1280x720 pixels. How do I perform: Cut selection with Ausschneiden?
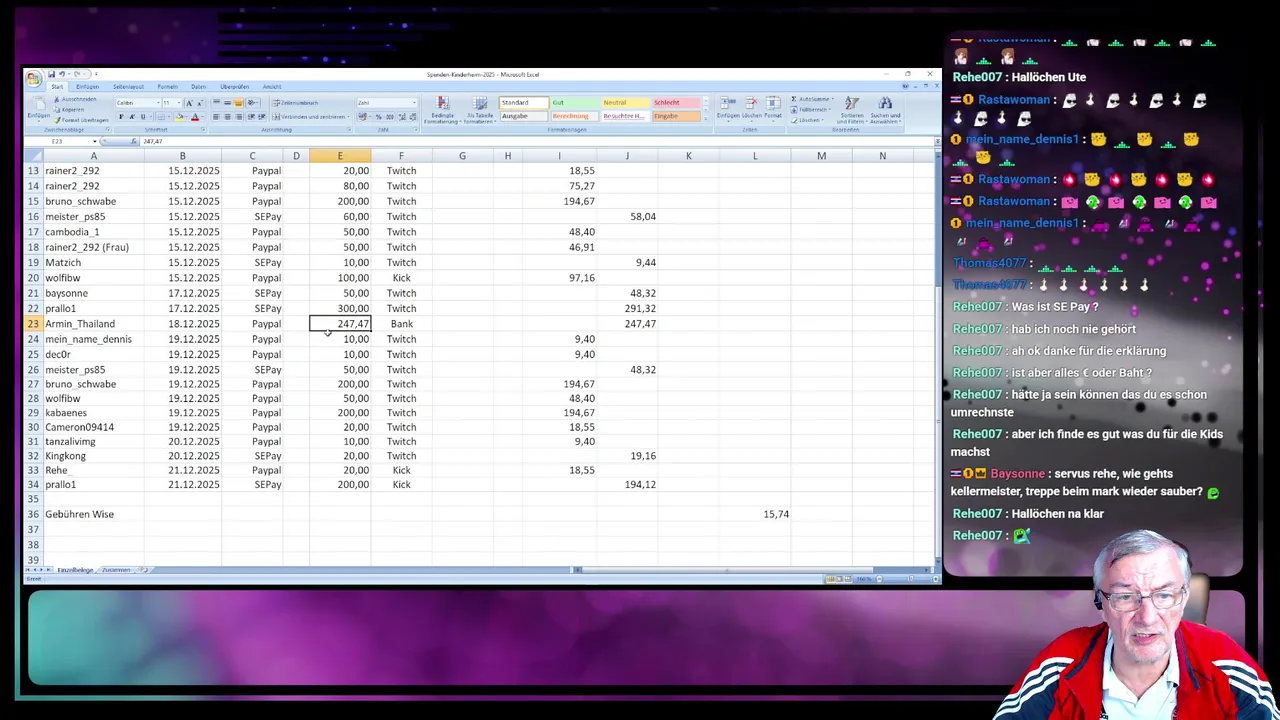76,99
